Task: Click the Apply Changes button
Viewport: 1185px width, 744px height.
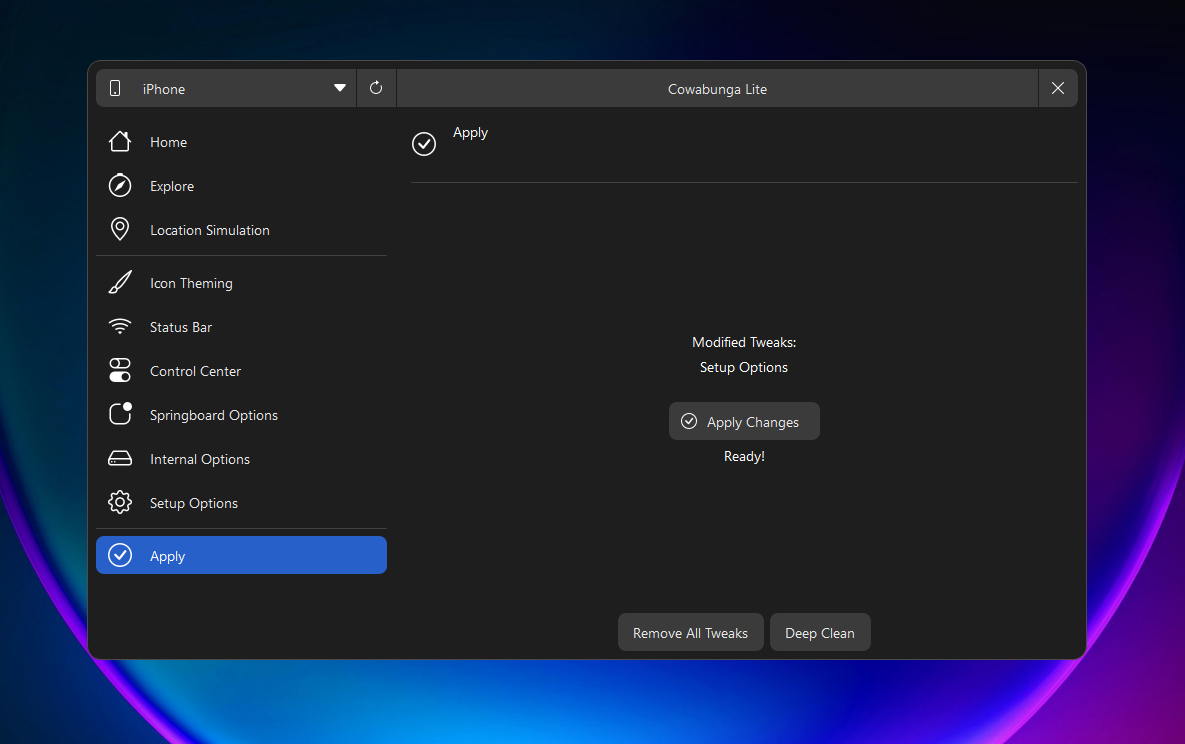Action: point(744,421)
